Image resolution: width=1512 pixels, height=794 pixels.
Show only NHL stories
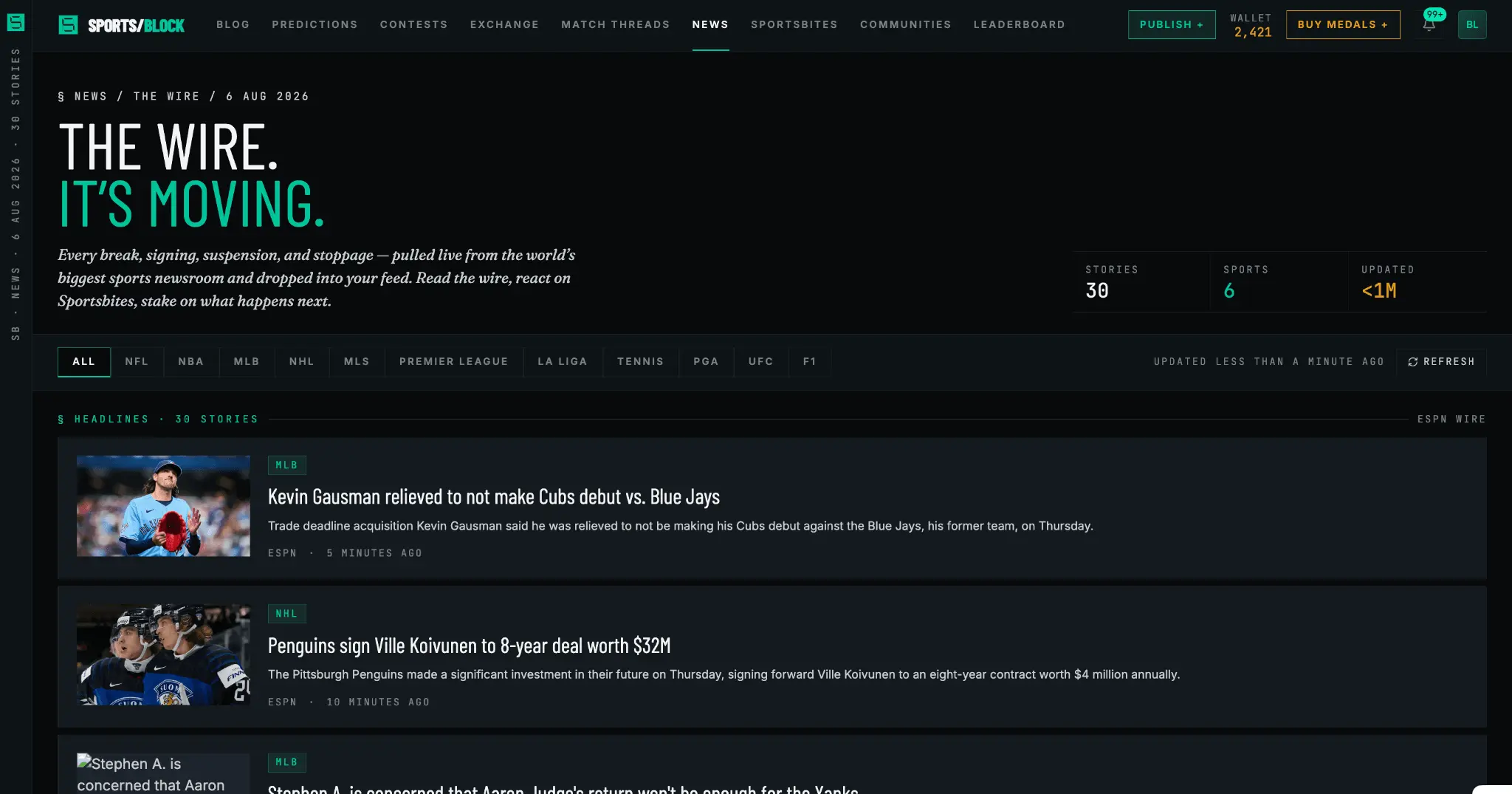(302, 362)
